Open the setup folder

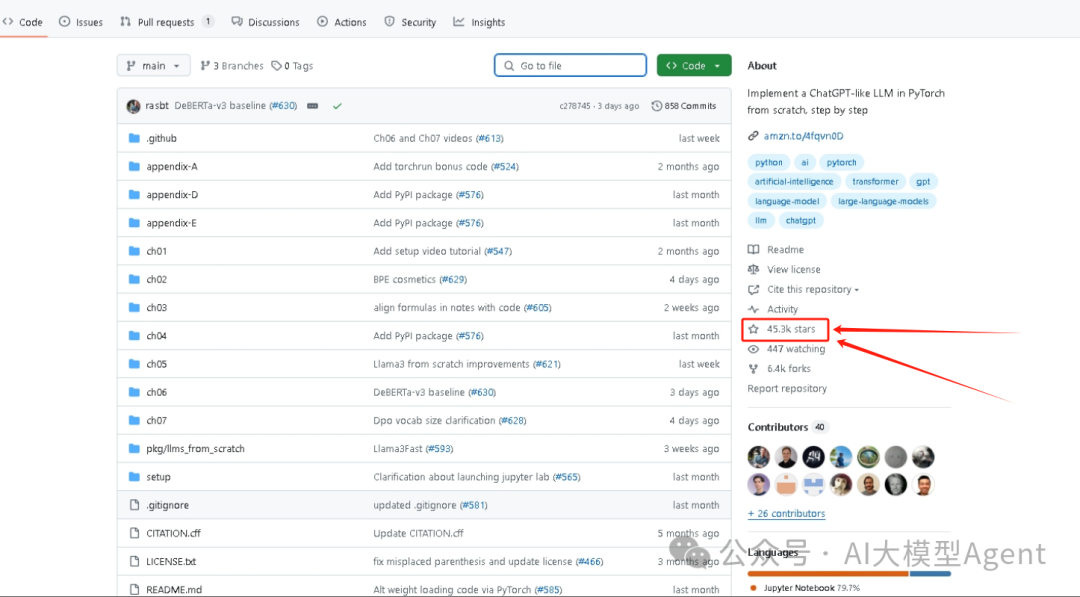pos(158,476)
